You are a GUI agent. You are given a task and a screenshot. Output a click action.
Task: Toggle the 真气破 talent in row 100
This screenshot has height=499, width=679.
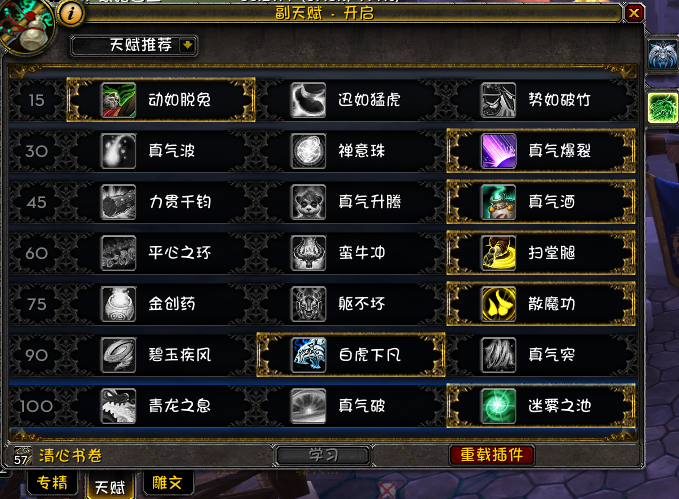(351, 406)
